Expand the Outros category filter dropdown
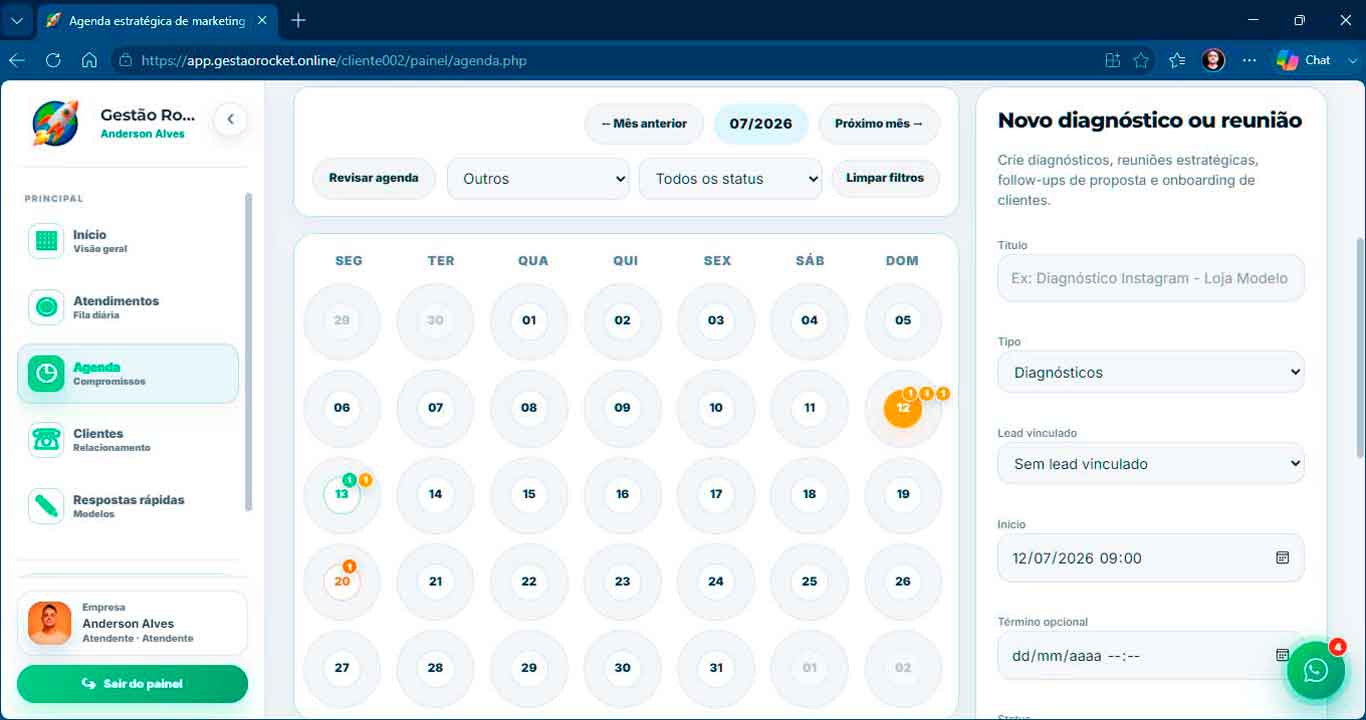 point(538,179)
